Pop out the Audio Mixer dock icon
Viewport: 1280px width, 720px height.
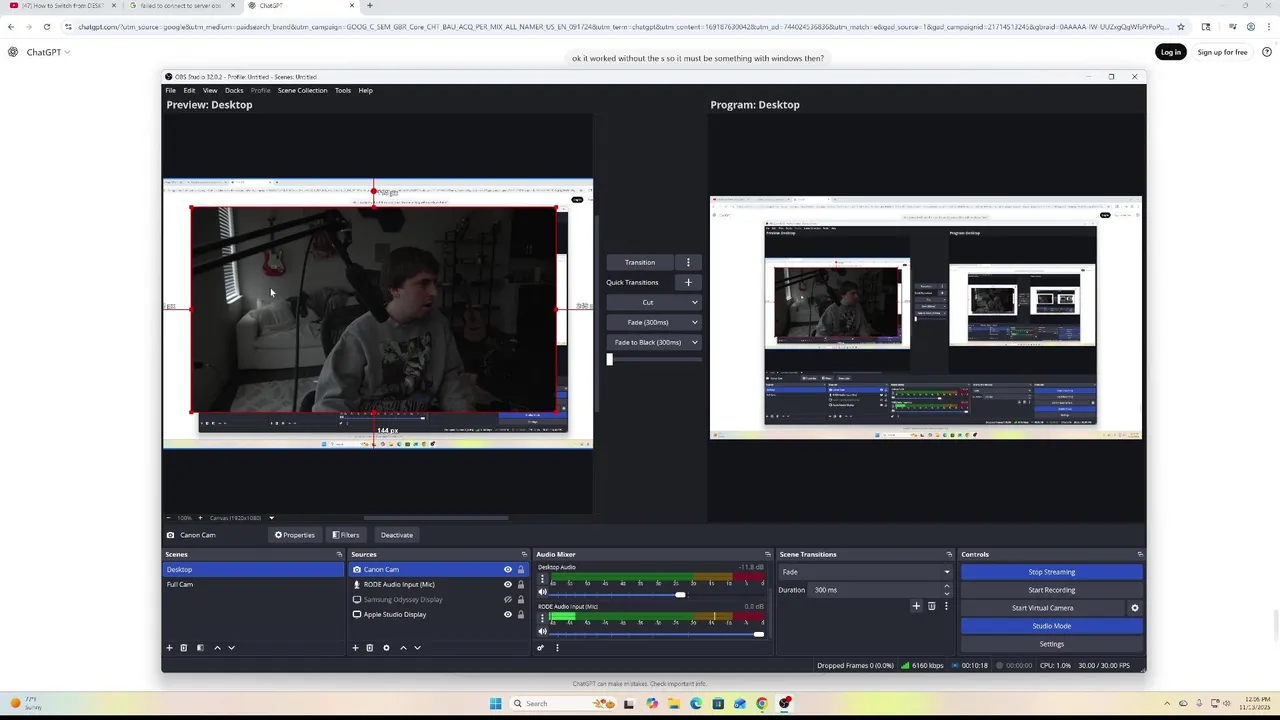pyautogui.click(x=768, y=554)
